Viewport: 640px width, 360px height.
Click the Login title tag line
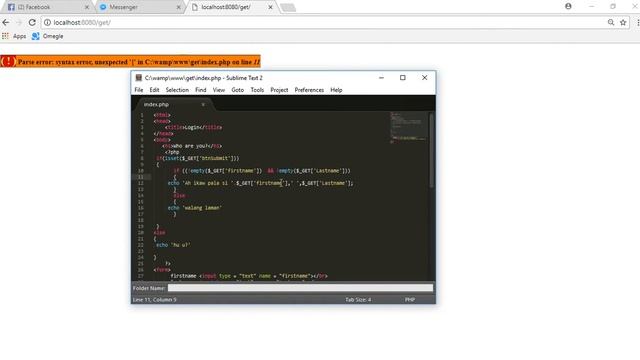193,127
